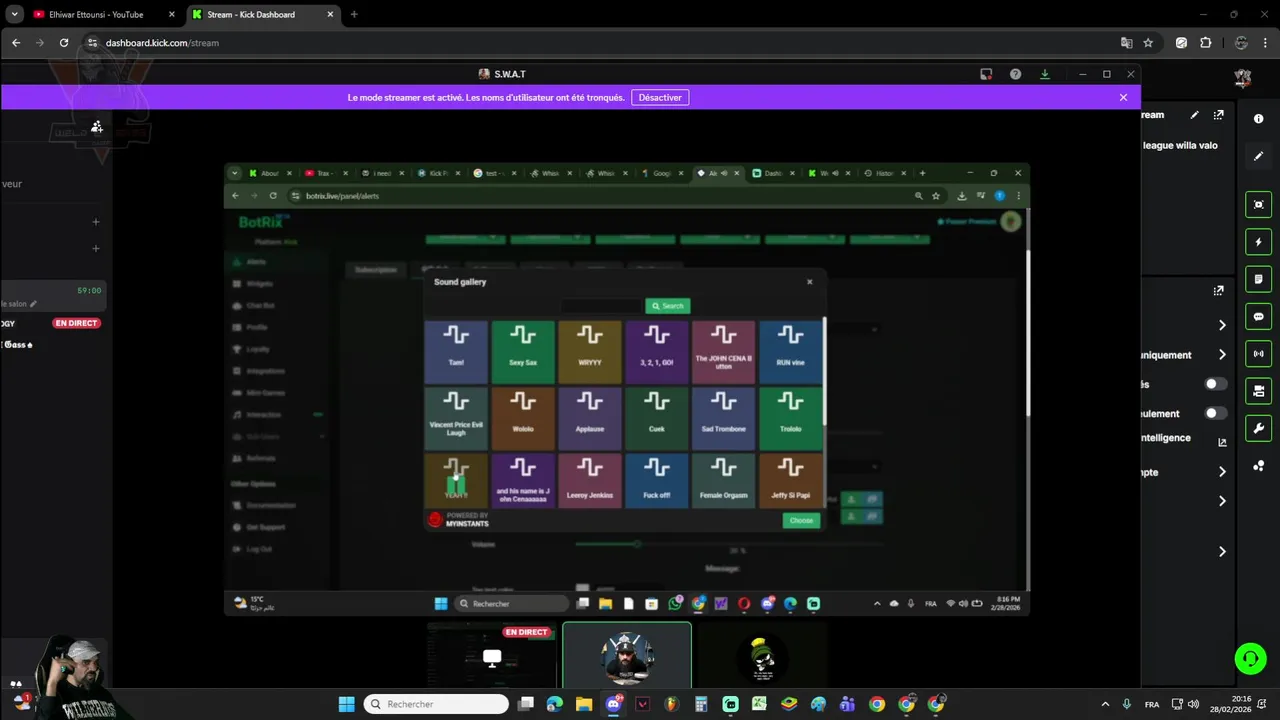Click the Google Translate icon in address bar
This screenshot has height=720, width=1280.
1126,43
